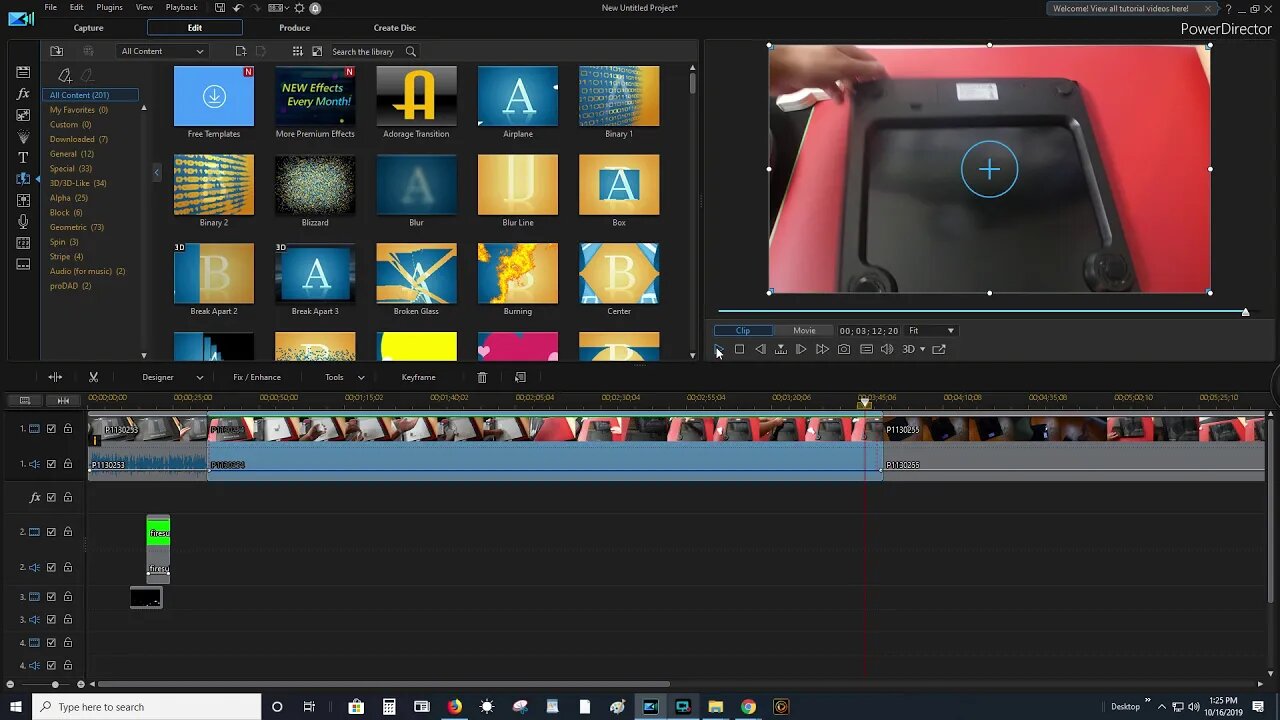Viewport: 1280px width, 720px height.
Task: Open the preferences gear icon
Action: tap(299, 8)
